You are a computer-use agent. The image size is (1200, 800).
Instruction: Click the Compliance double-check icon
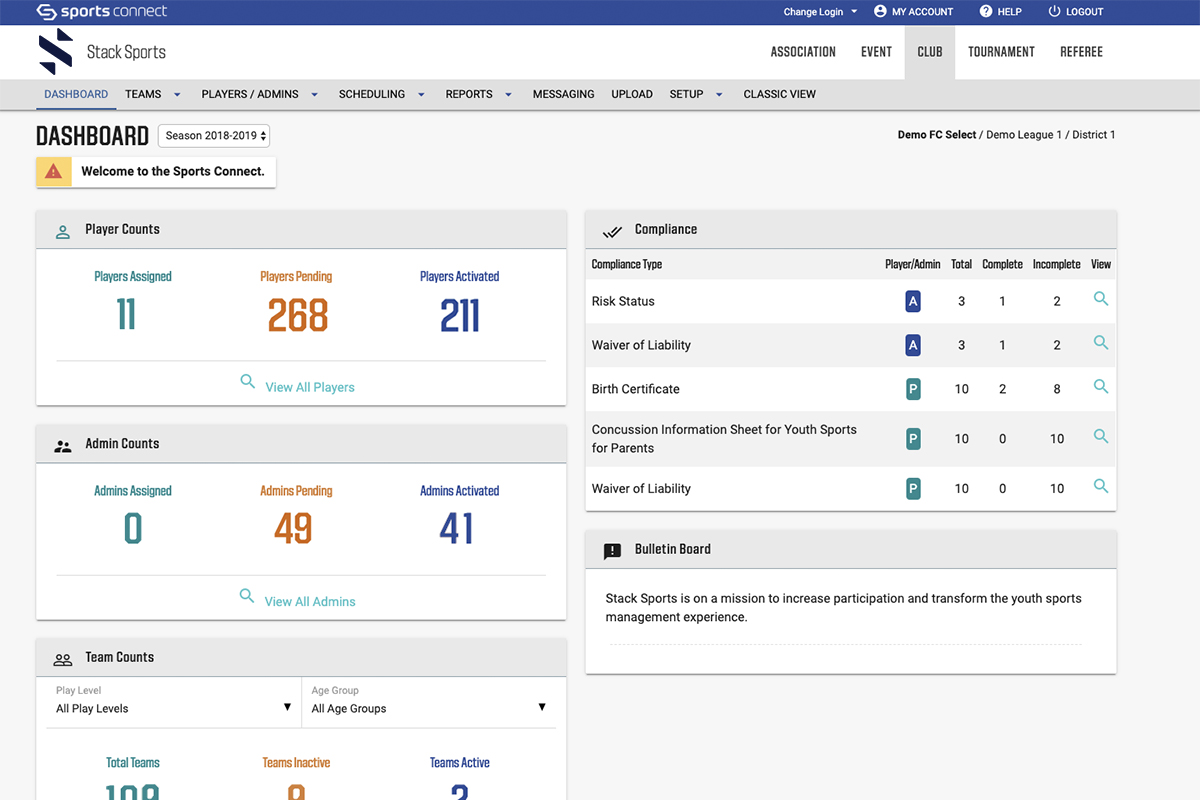[612, 231]
